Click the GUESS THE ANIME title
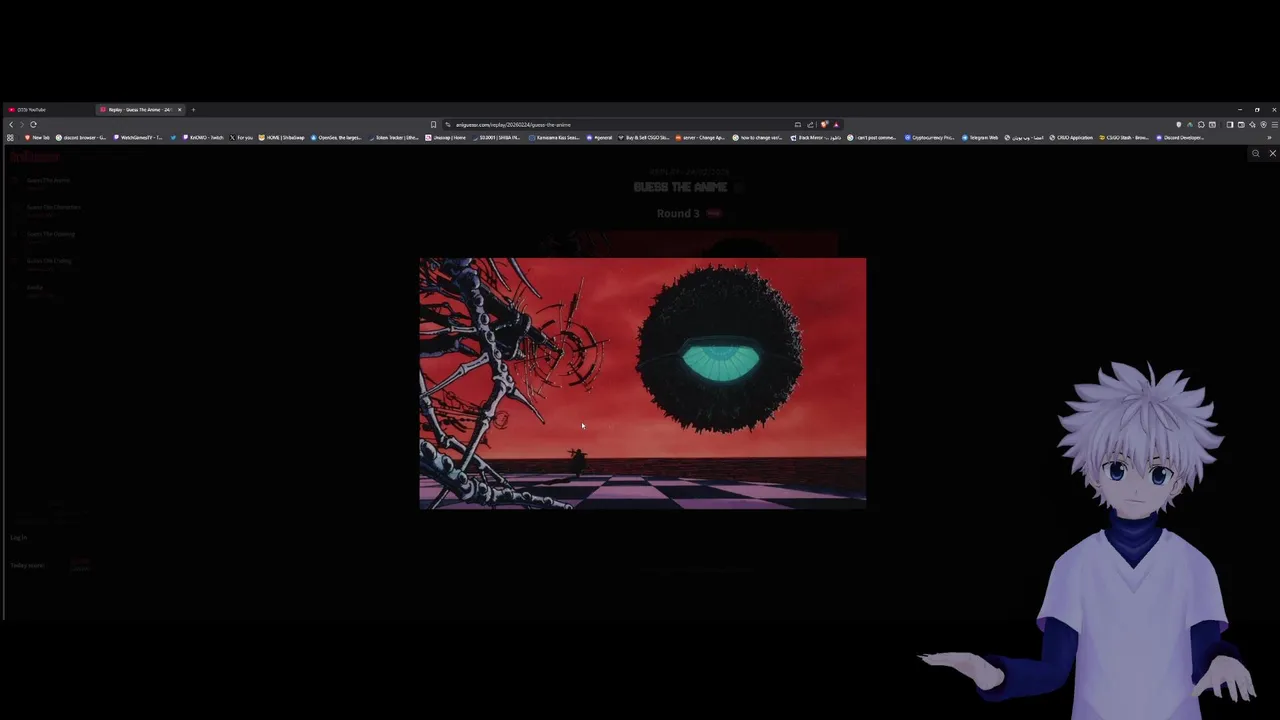 pos(681,187)
